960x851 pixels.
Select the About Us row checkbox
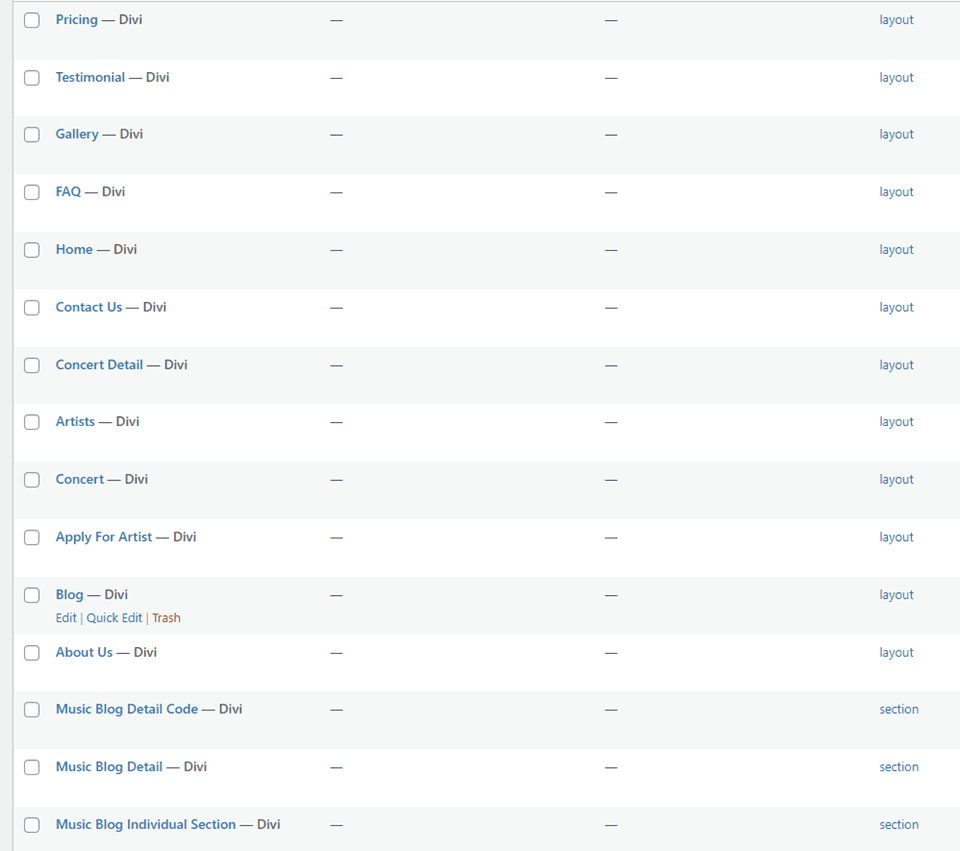[x=32, y=653]
